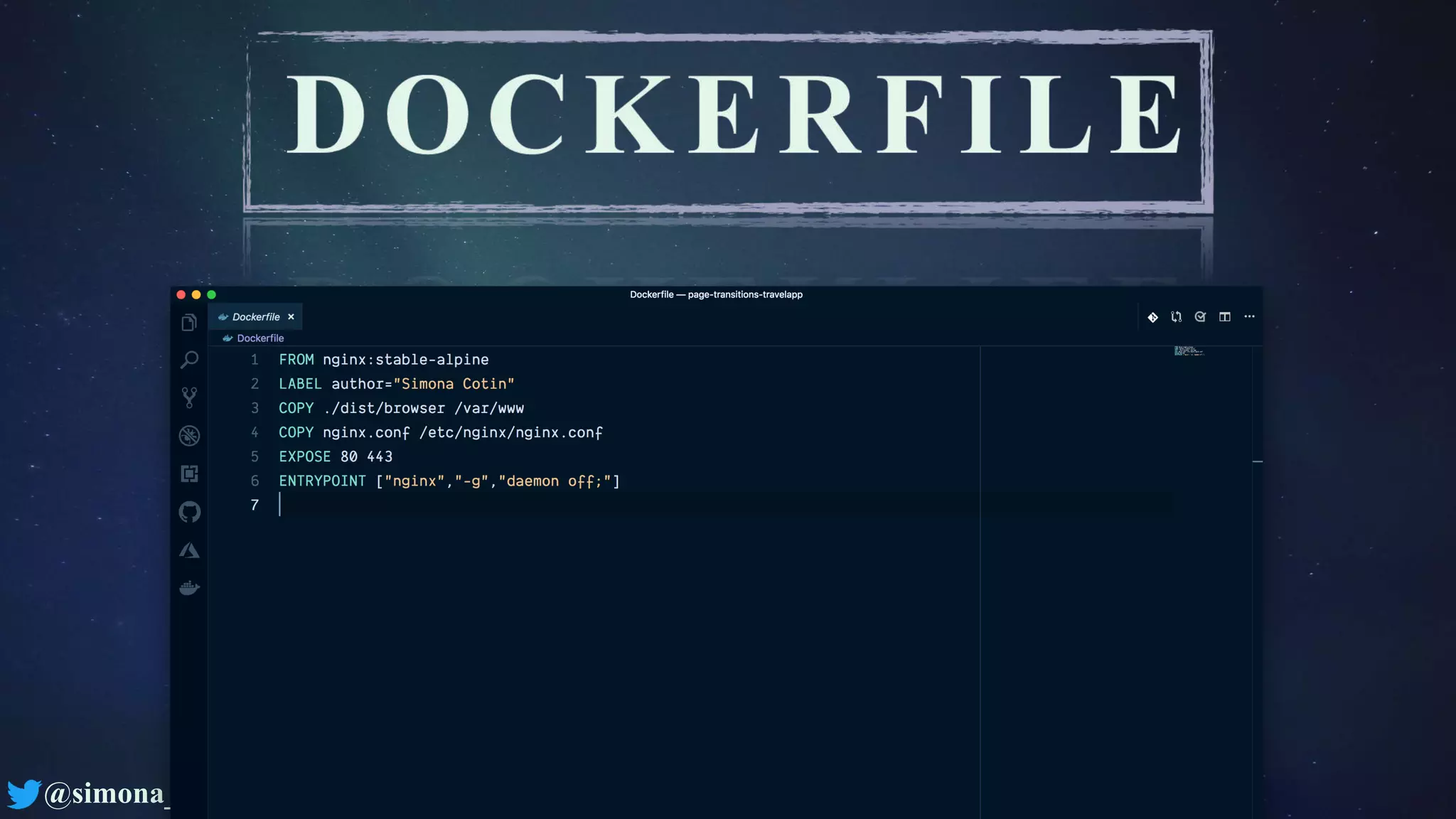Image resolution: width=1456 pixels, height=819 pixels.
Task: Click the green fullscreen window button
Action: click(x=211, y=295)
